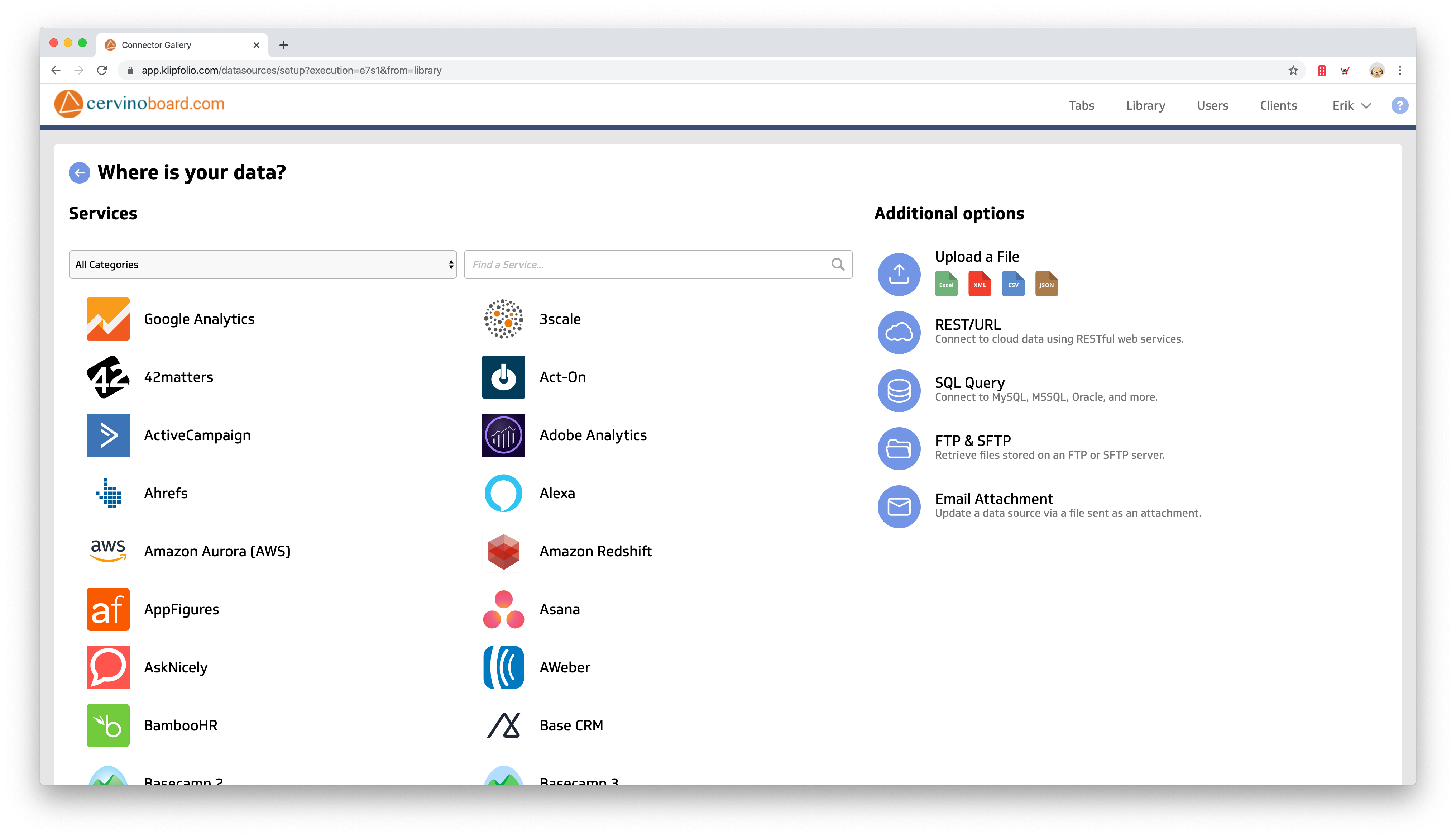Image resolution: width=1456 pixels, height=838 pixels.
Task: Select the Amazon Redshift service label
Action: [595, 551]
